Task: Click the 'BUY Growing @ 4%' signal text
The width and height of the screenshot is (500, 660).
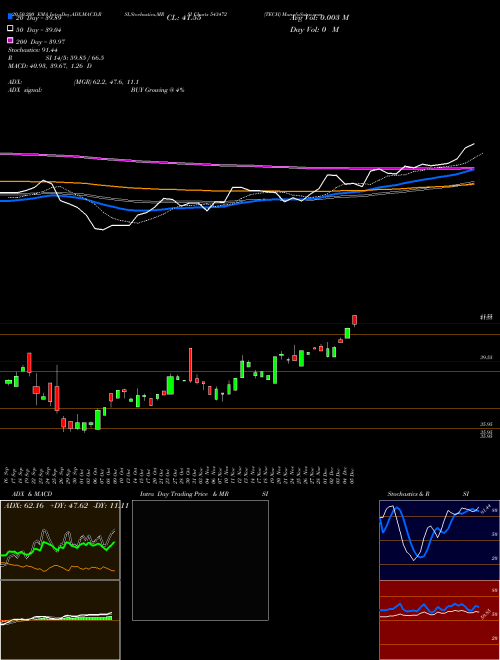Action: tap(157, 90)
